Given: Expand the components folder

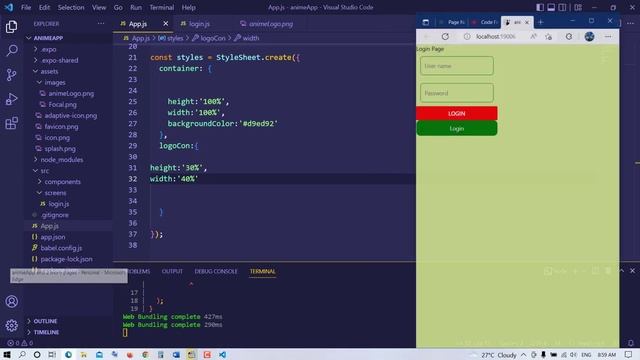Looking at the screenshot, I should tap(62, 182).
